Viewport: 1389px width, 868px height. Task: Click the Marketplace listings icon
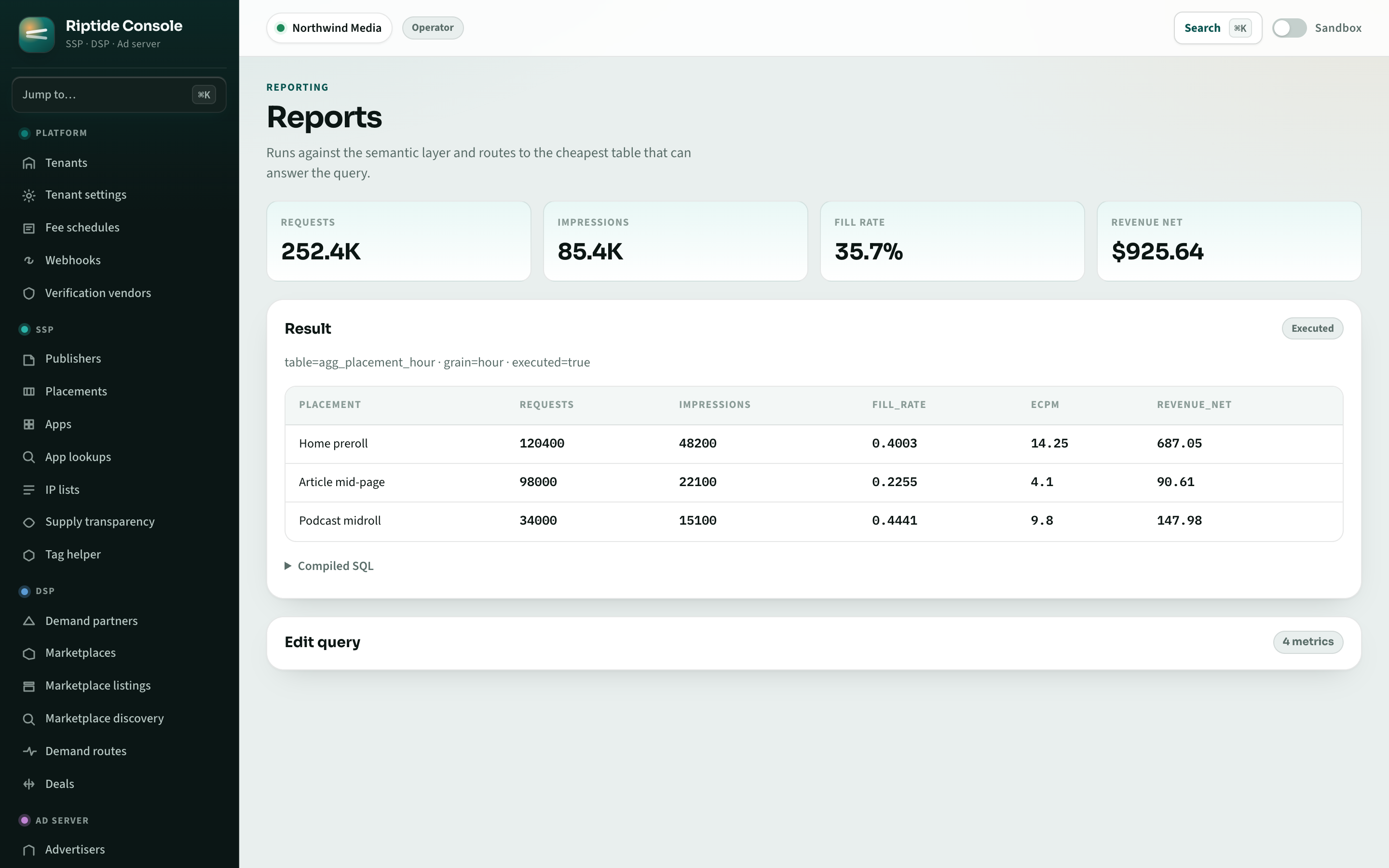click(29, 686)
